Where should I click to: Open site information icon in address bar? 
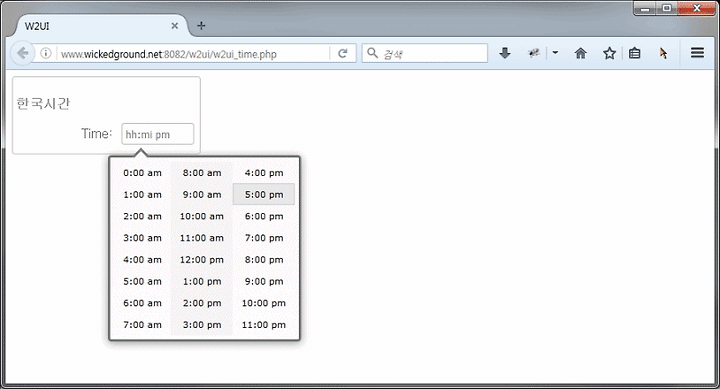(45, 53)
